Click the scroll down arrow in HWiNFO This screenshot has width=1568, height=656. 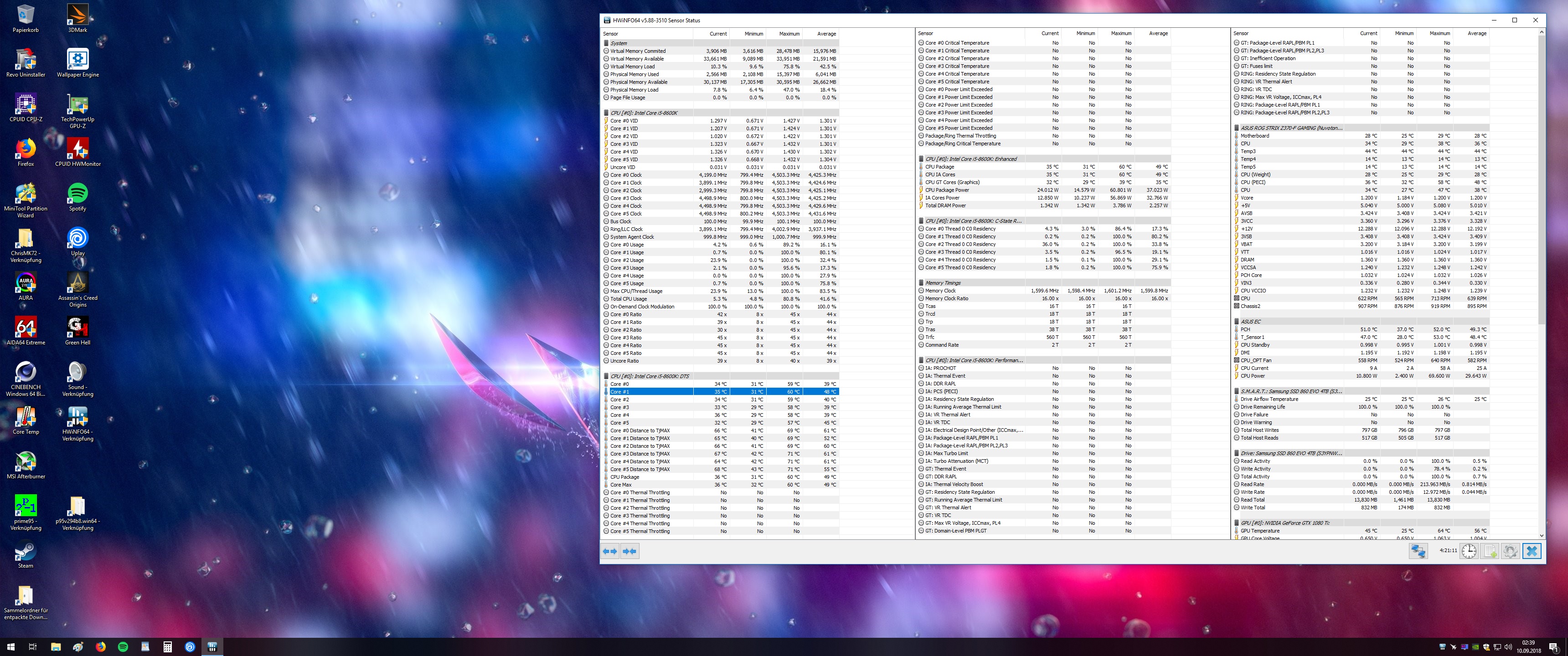click(1541, 536)
